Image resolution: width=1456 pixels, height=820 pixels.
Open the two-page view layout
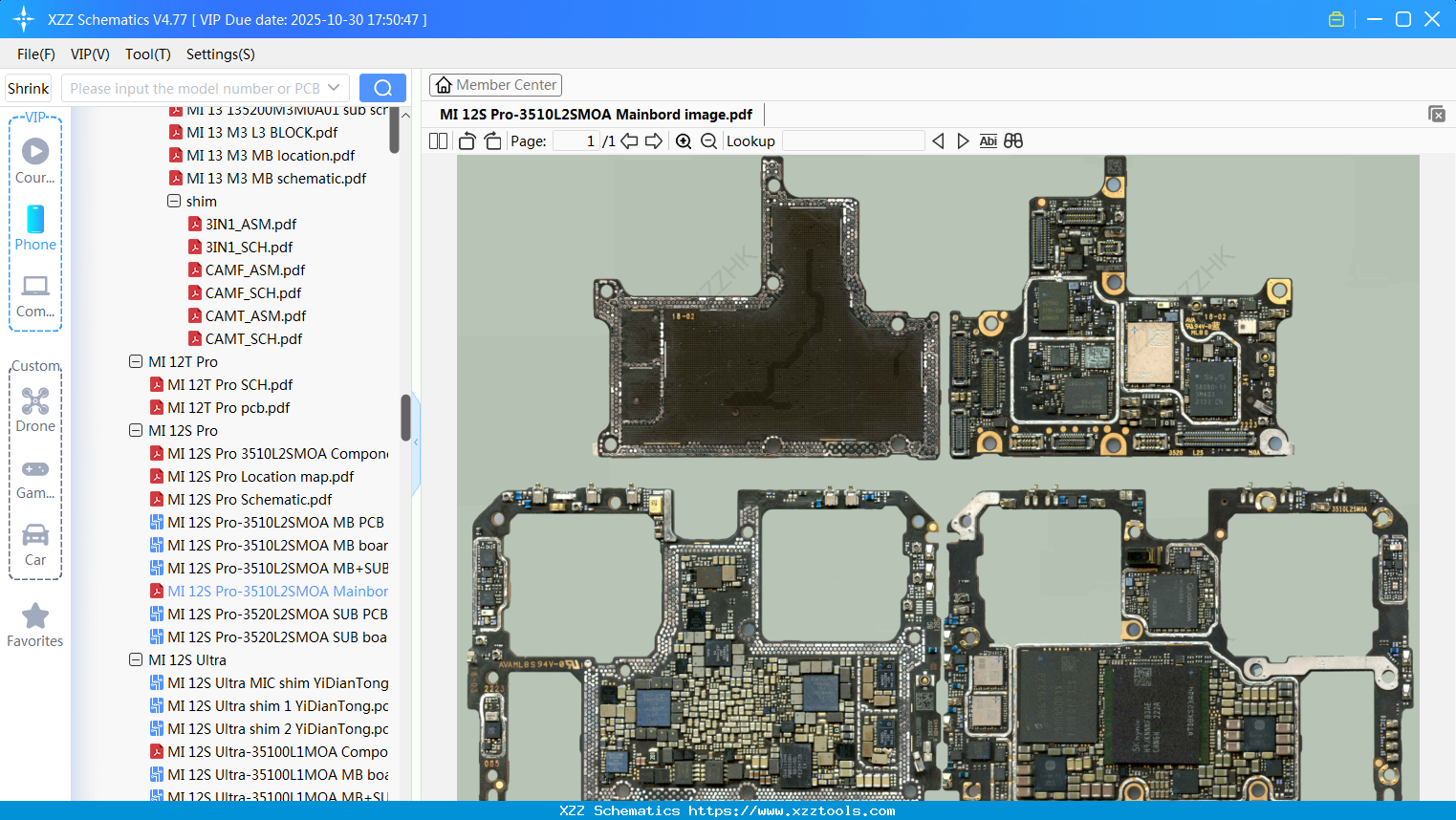pyautogui.click(x=437, y=140)
